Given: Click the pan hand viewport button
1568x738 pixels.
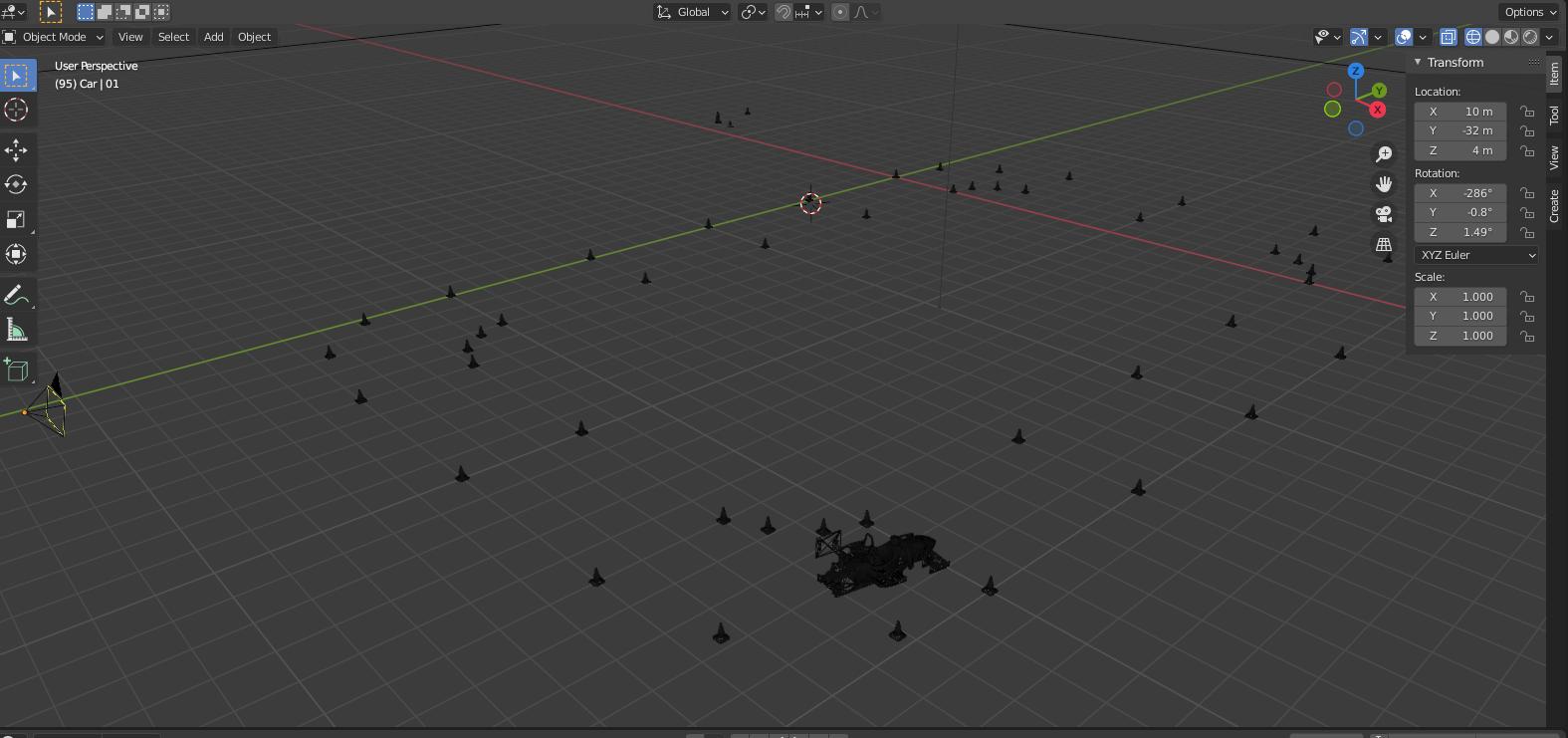Looking at the screenshot, I should pos(1384,184).
